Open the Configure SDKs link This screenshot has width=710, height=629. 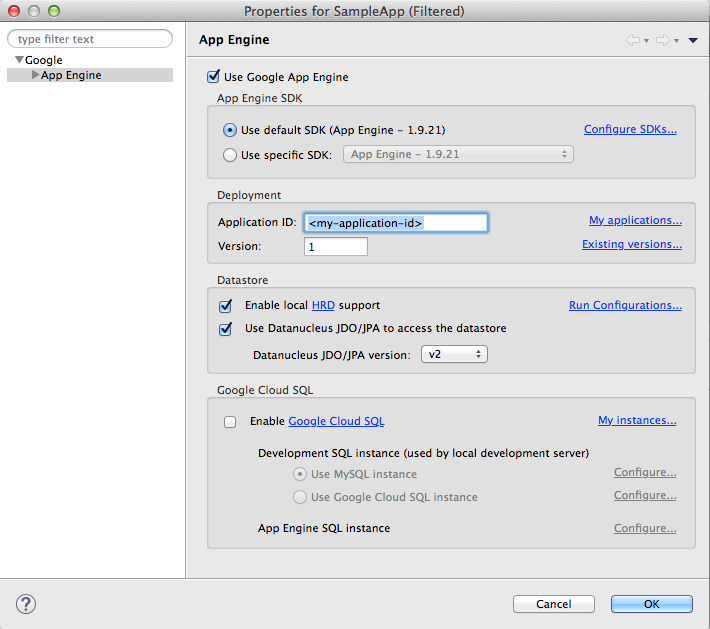pyautogui.click(x=630, y=130)
